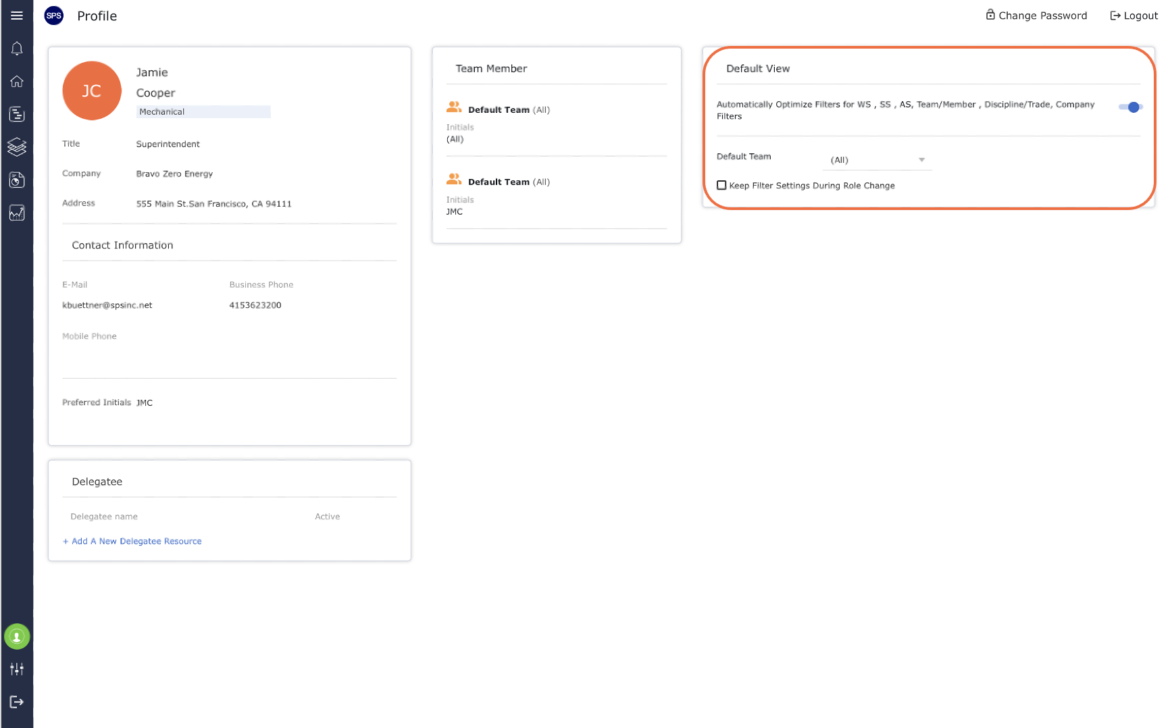Click the sidebar logout icon at bottom
The image size is (1170, 728).
tap(16, 702)
